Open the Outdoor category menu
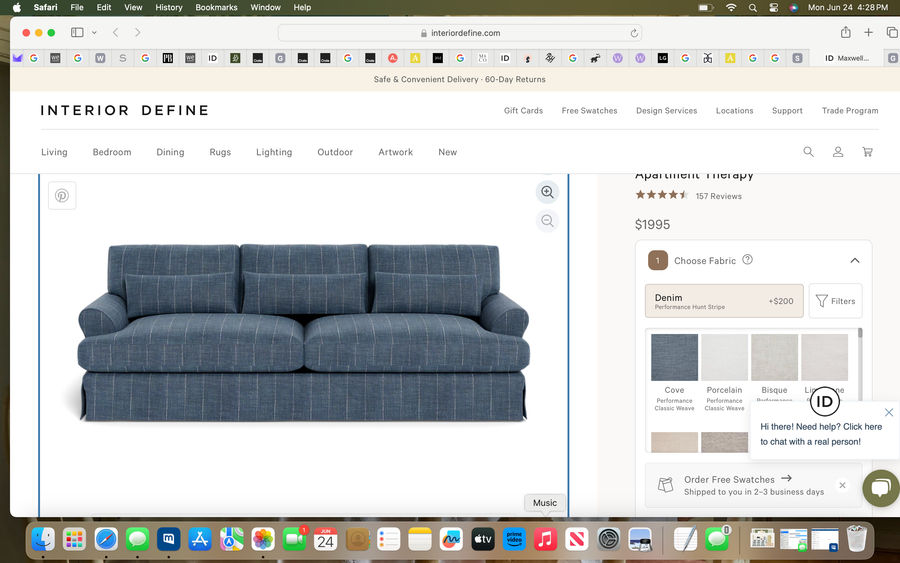The height and width of the screenshot is (563, 900). point(335,152)
